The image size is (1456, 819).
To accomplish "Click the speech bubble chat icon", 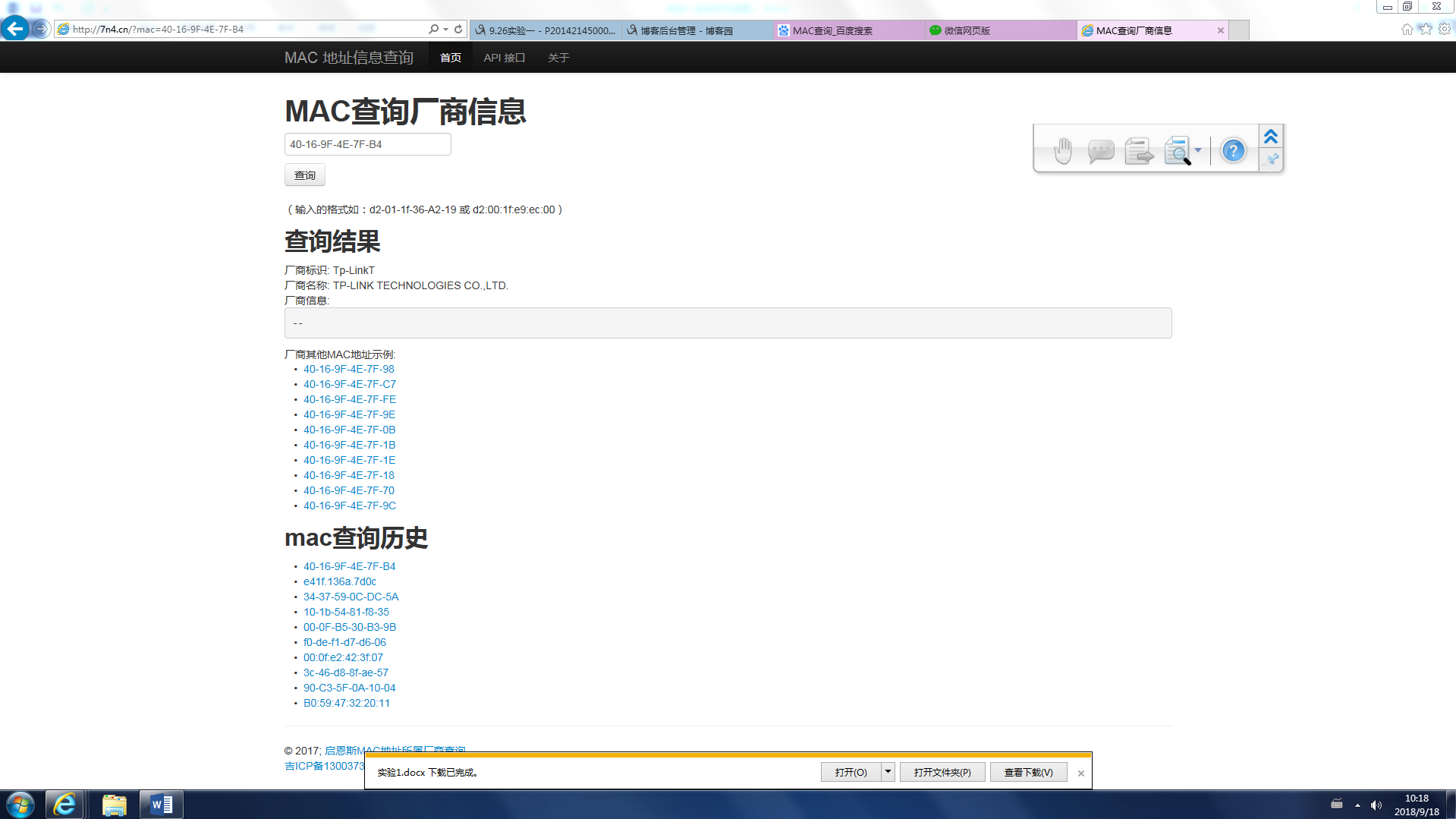I will click(x=1101, y=150).
